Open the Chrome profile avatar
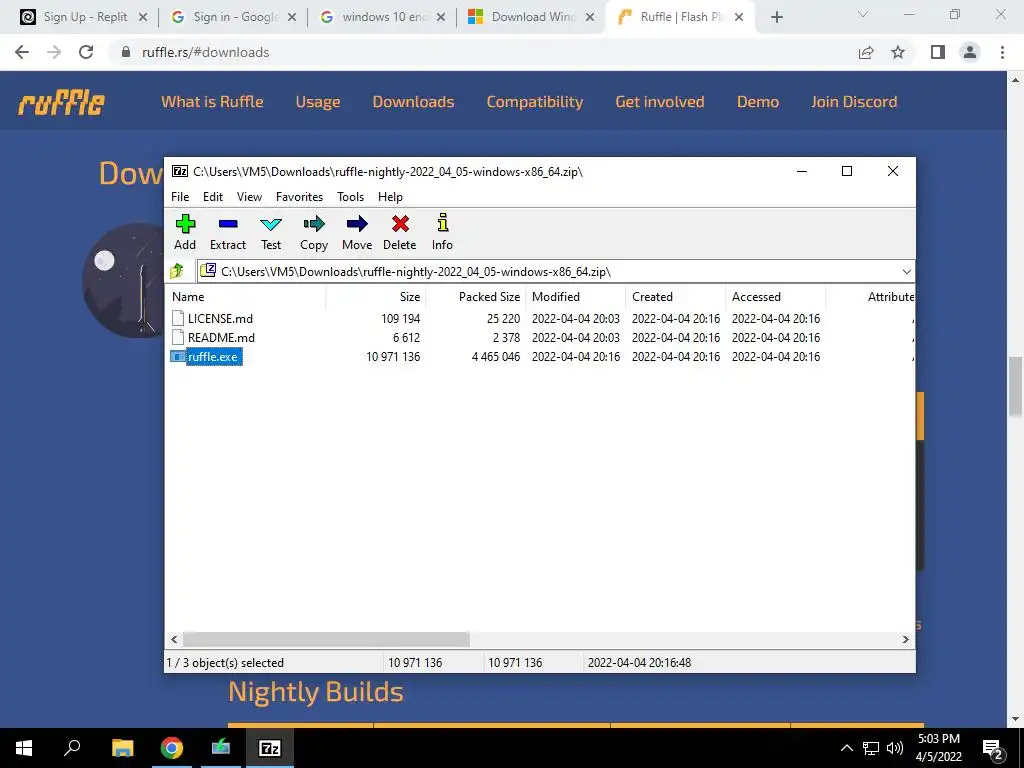Viewport: 1024px width, 768px height. coord(970,52)
